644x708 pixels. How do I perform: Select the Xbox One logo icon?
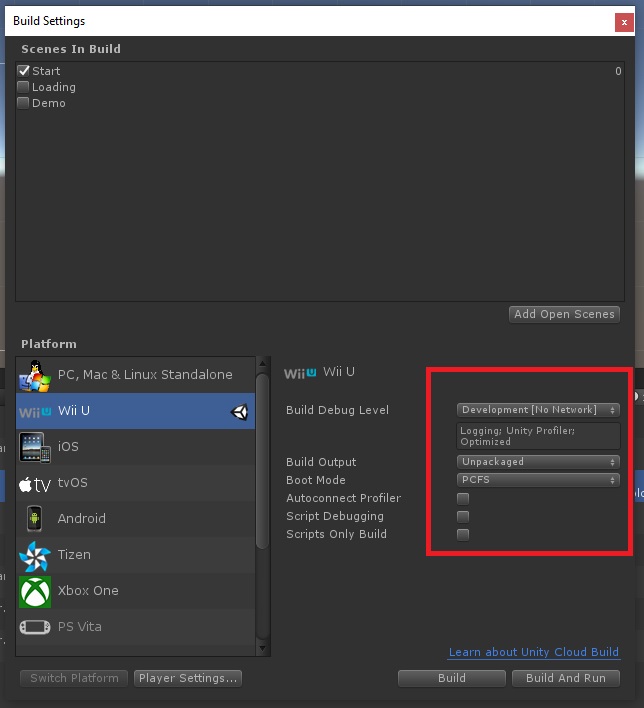tap(35, 592)
